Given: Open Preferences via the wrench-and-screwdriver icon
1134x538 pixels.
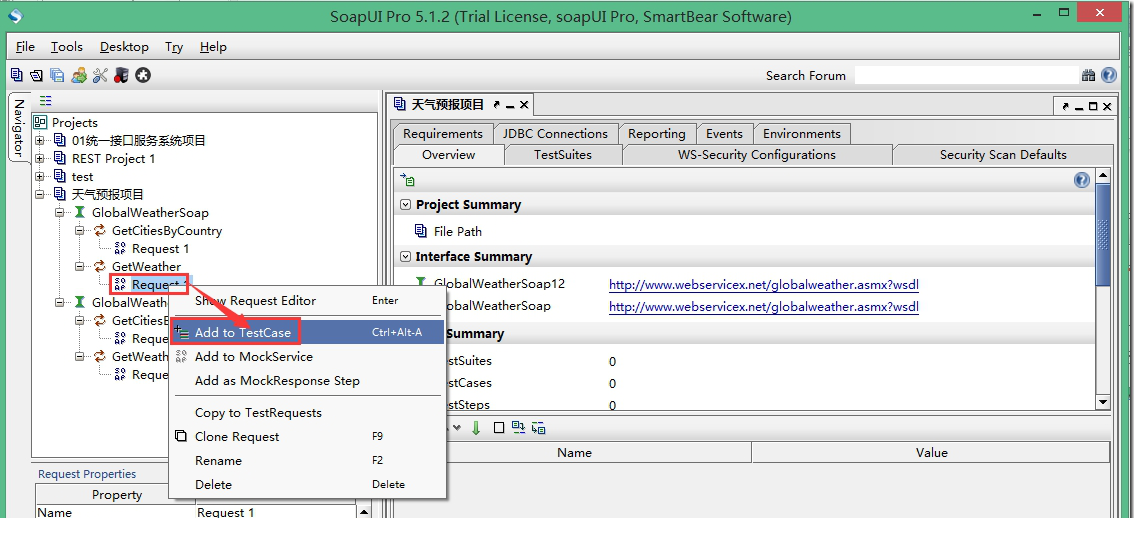Looking at the screenshot, I should pyautogui.click(x=100, y=75).
